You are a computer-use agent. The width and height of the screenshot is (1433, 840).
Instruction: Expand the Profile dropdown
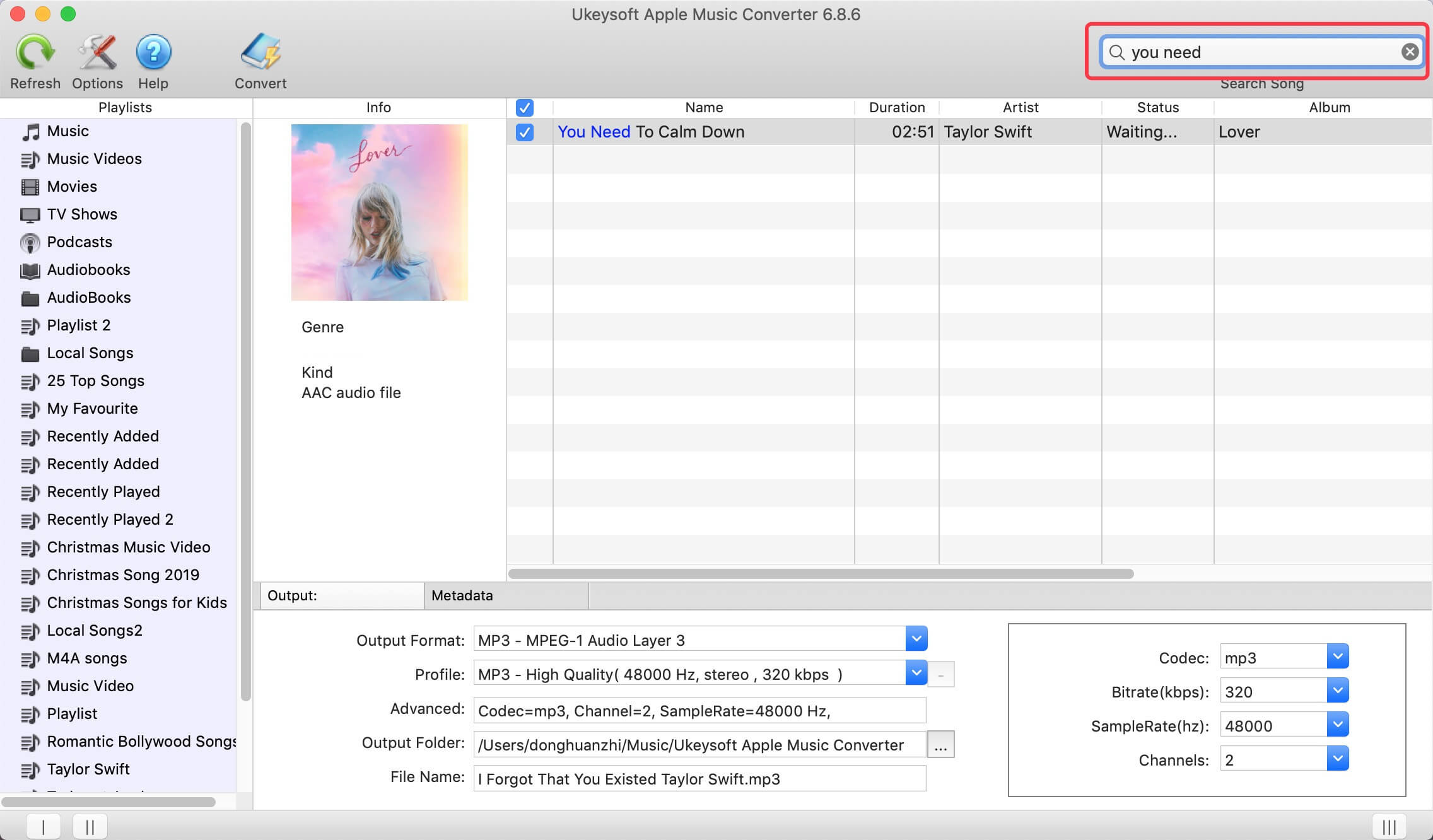pyautogui.click(x=916, y=673)
